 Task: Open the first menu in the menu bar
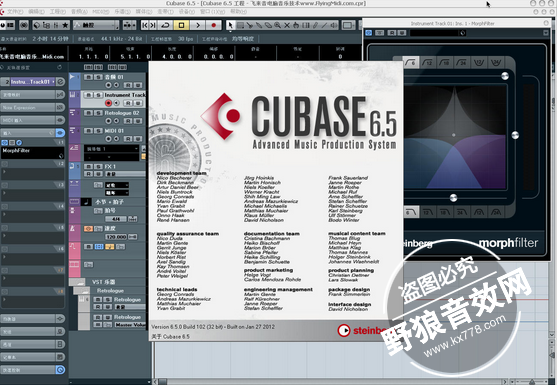pyautogui.click(x=15, y=12)
